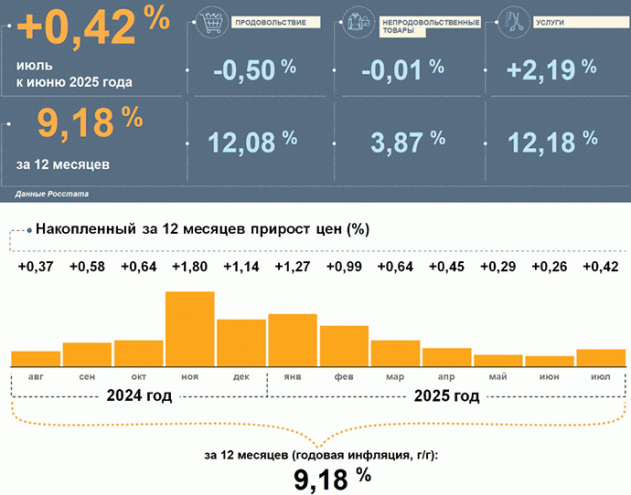Viewport: 631px width, 495px height.
Task: Click the bar for июл 2025
Action: 601,358
